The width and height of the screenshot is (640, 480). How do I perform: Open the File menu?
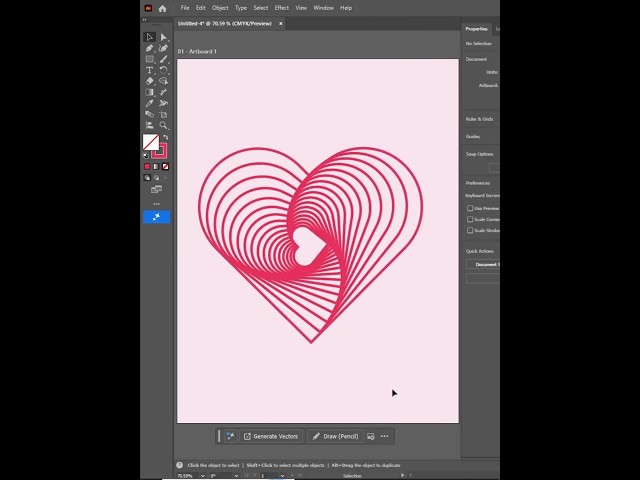point(185,8)
